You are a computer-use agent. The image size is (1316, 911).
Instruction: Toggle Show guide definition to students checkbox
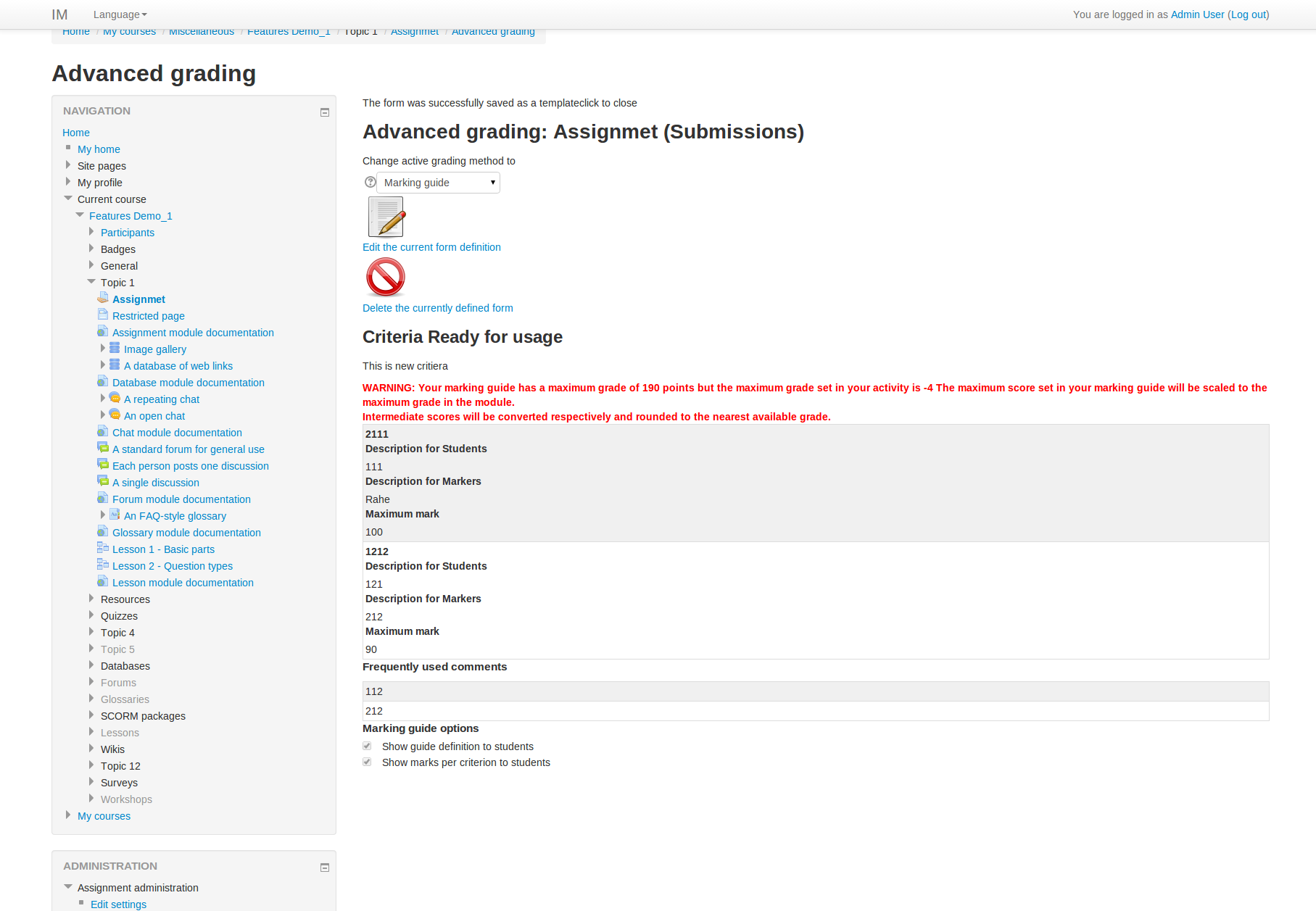coord(367,746)
